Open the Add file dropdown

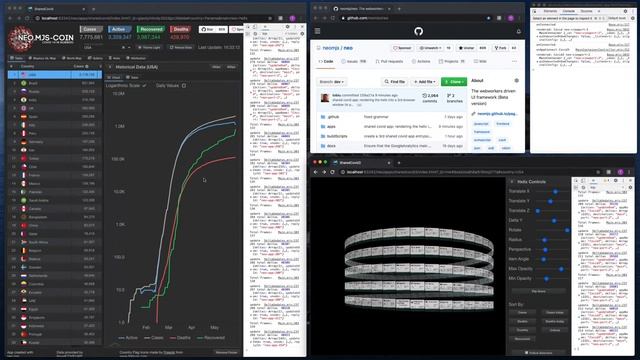424,82
